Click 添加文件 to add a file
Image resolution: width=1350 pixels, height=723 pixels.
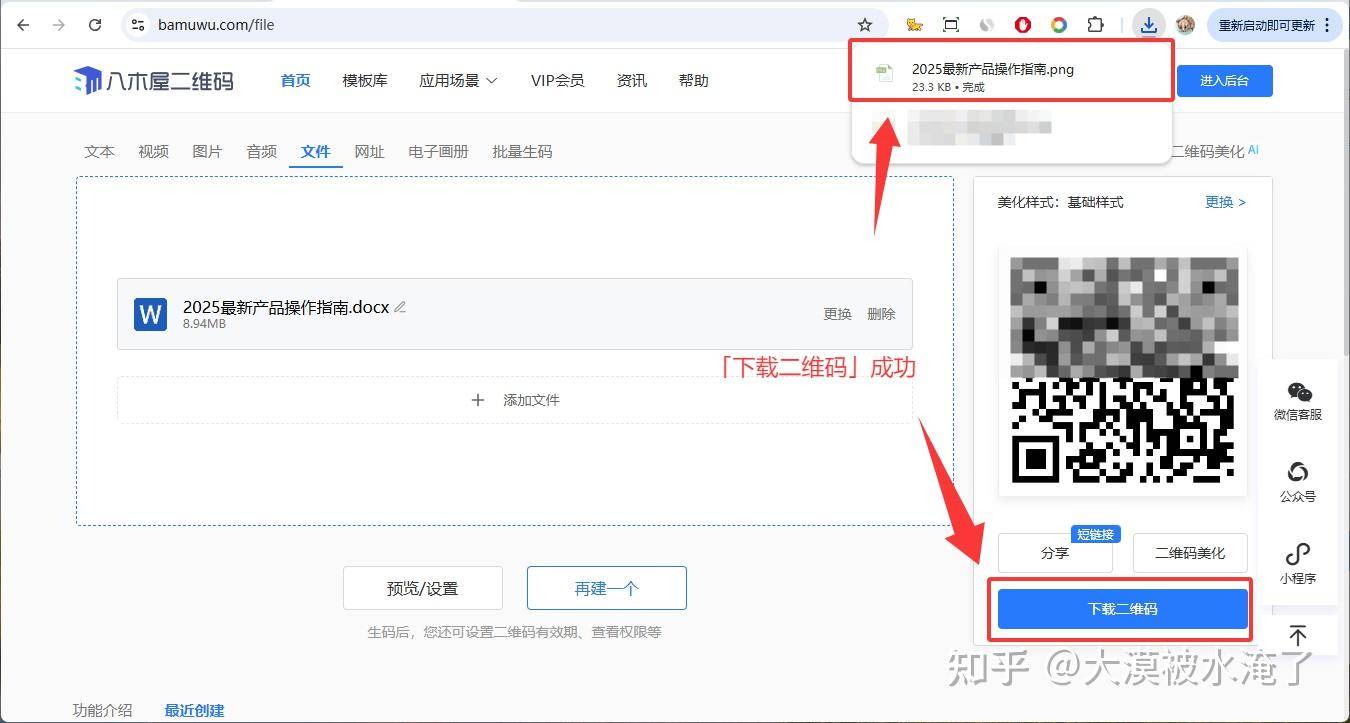[515, 400]
